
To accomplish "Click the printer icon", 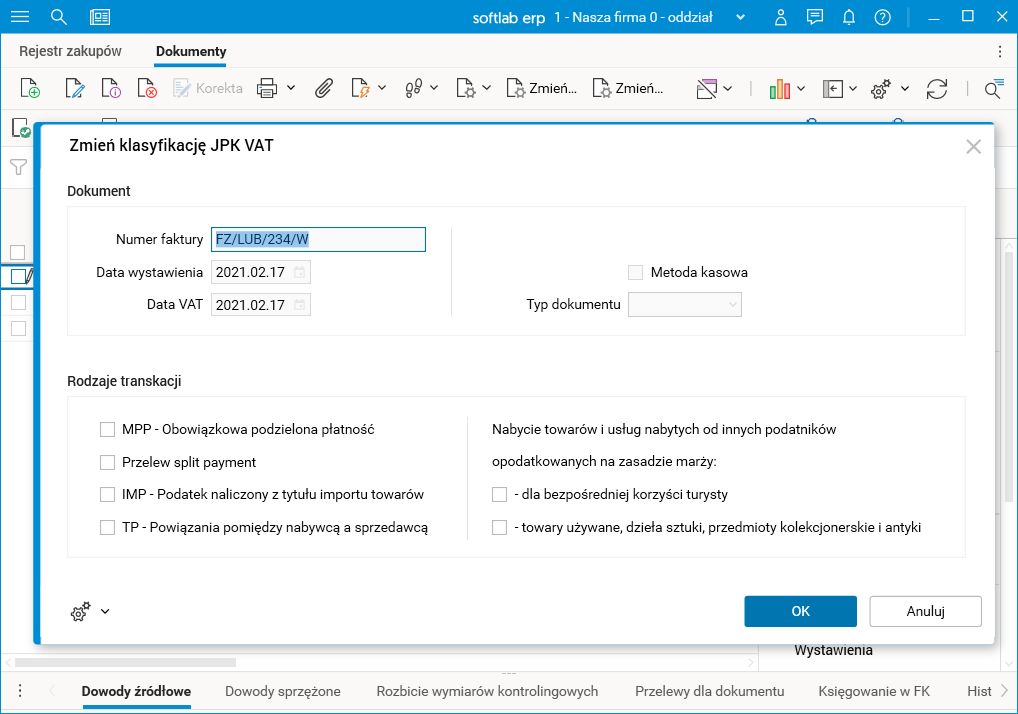I will 267,88.
